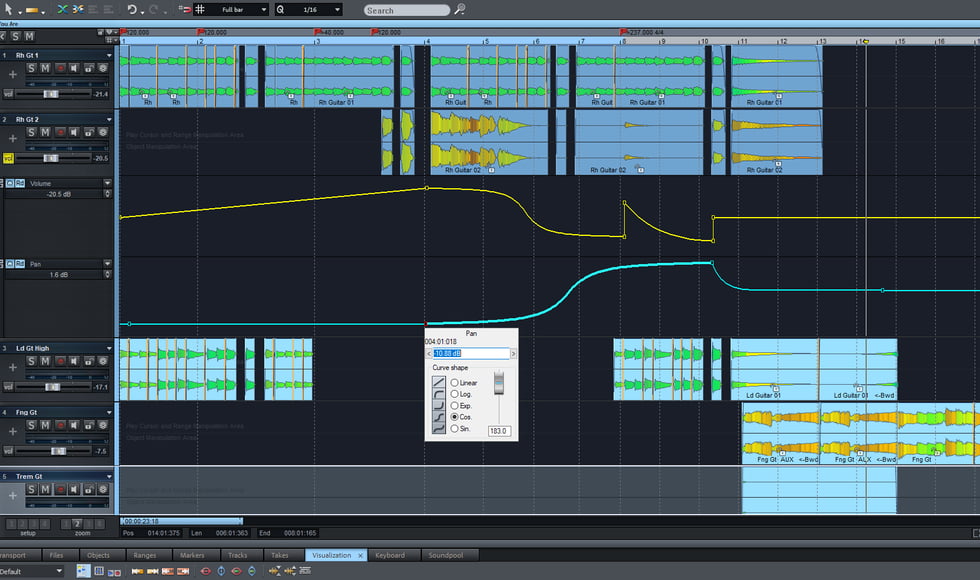
Task: Solo the Rh Gt 1 track
Action: (31, 68)
